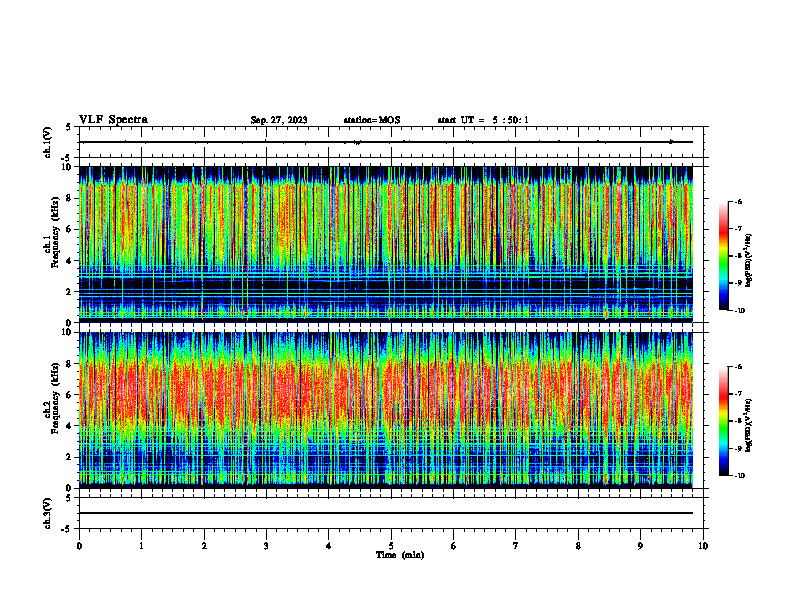Image resolution: width=792 pixels, height=612 pixels.
Task: Click the ch.2 spectrogram color bar
Action: pos(724,421)
